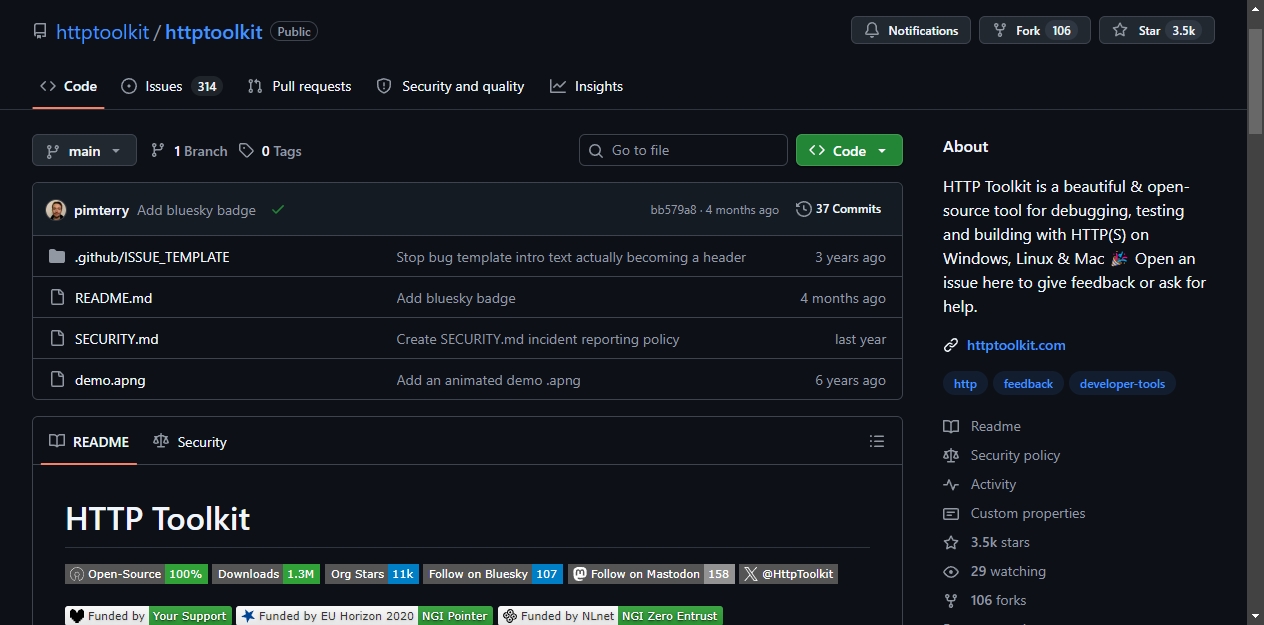Image resolution: width=1264 pixels, height=625 pixels.
Task: Click the repository icon beside httptoolkit
Action: (40, 31)
